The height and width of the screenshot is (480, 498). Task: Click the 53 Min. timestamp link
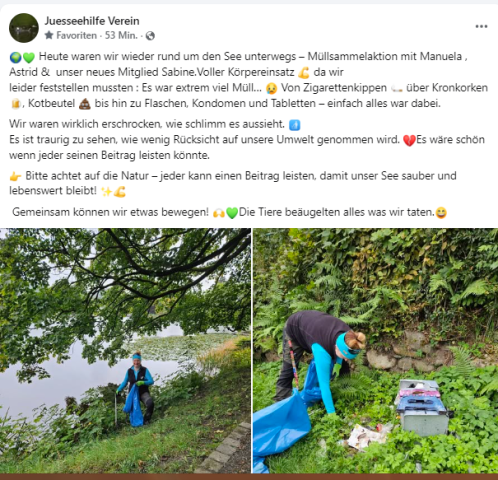click(x=121, y=35)
